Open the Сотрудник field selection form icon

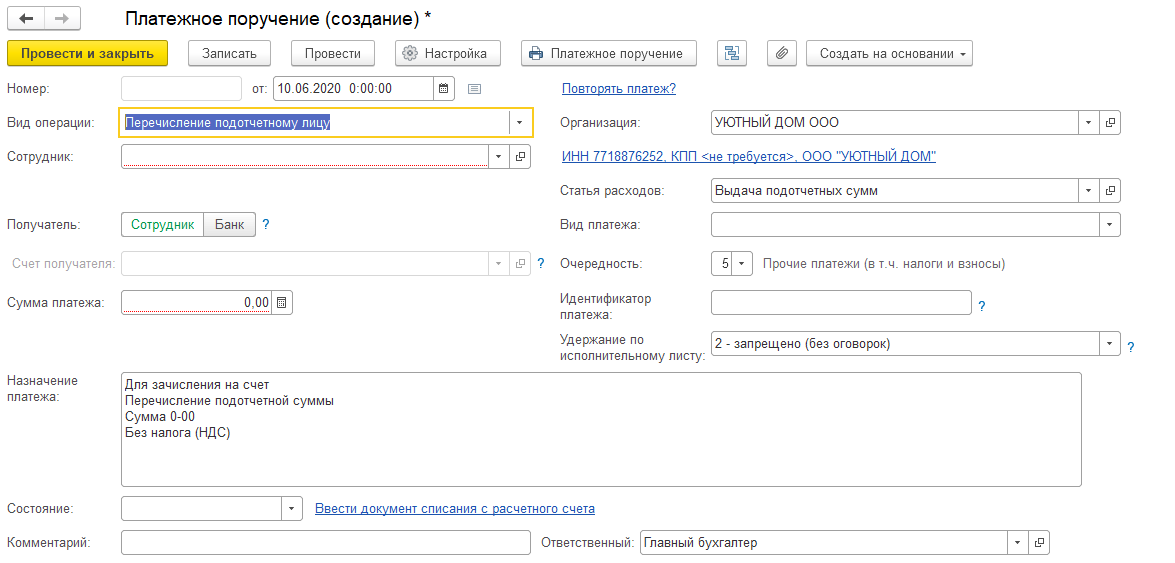(520, 157)
